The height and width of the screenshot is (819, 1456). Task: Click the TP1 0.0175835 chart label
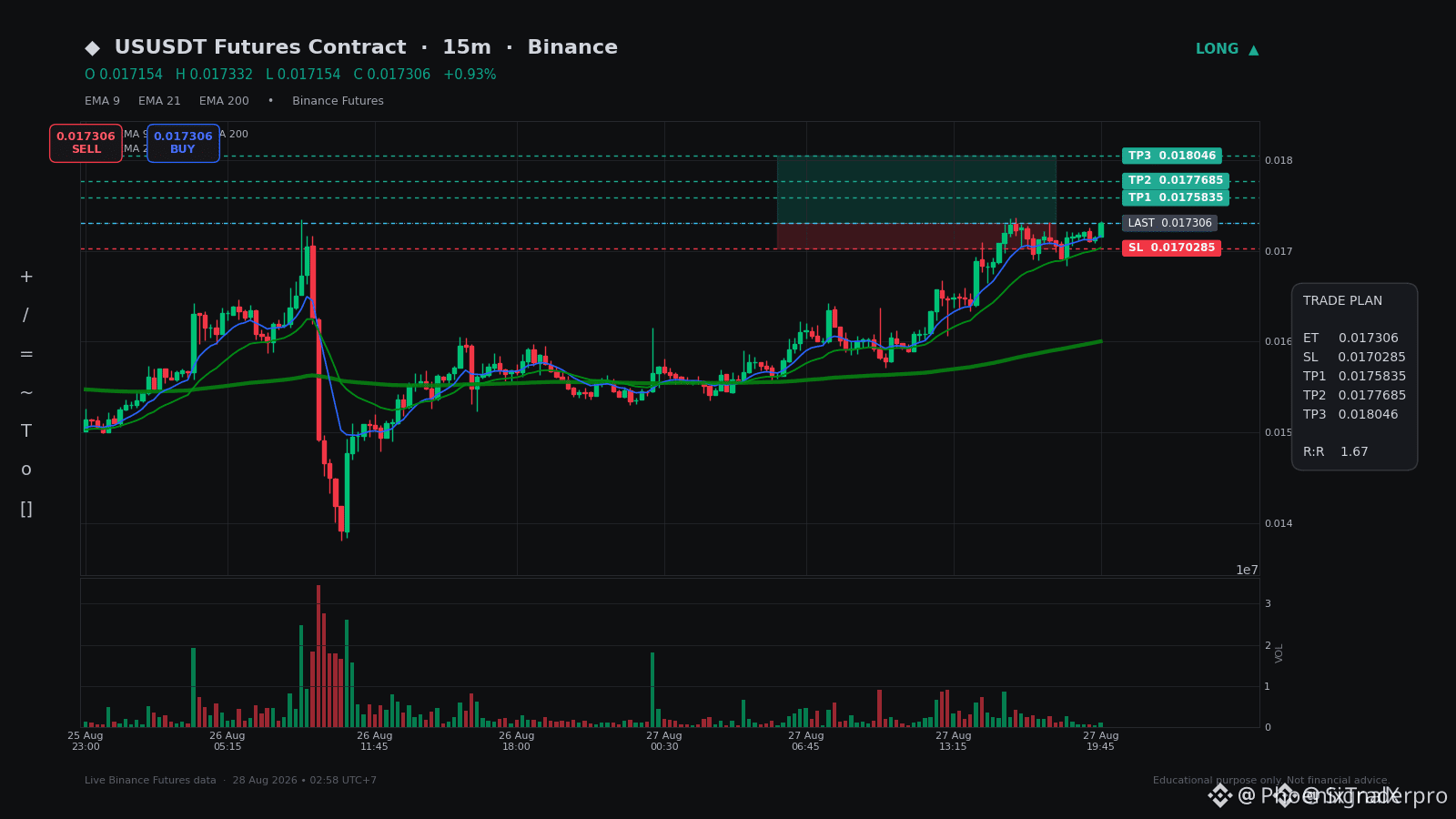tap(1176, 197)
